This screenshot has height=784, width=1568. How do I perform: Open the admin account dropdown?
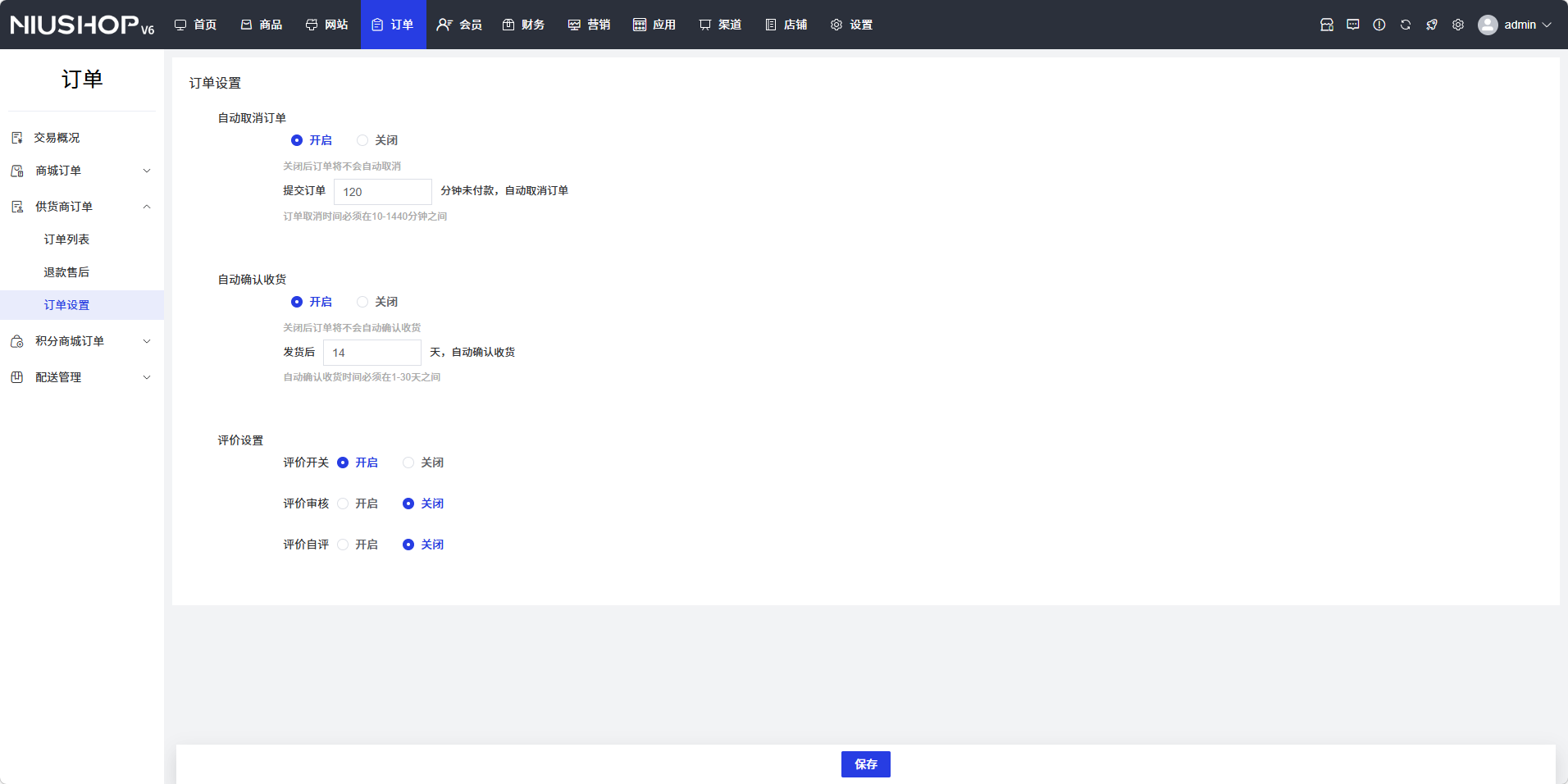(1515, 25)
